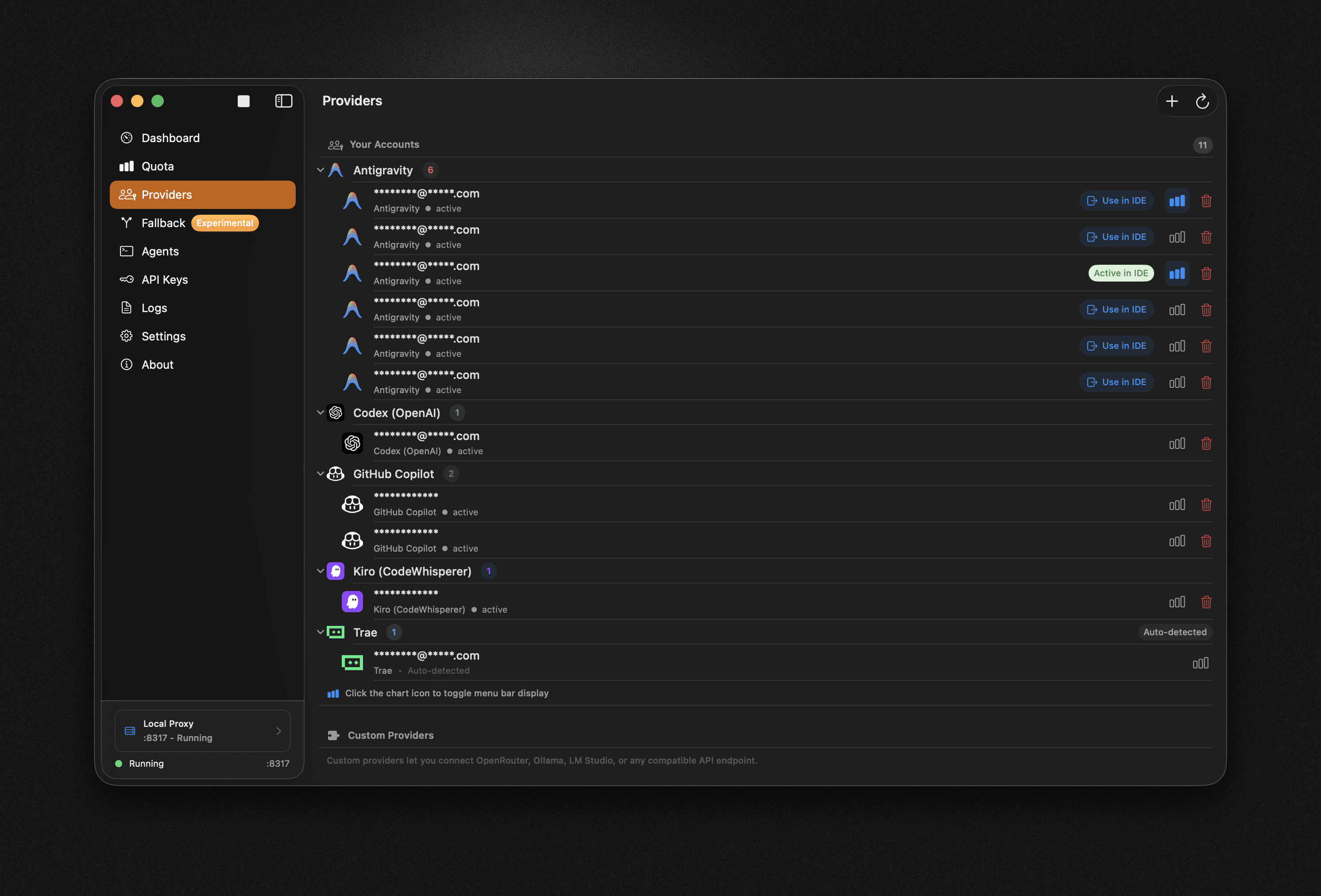Click the purple ghost icon on the Kiro account row

click(x=352, y=602)
